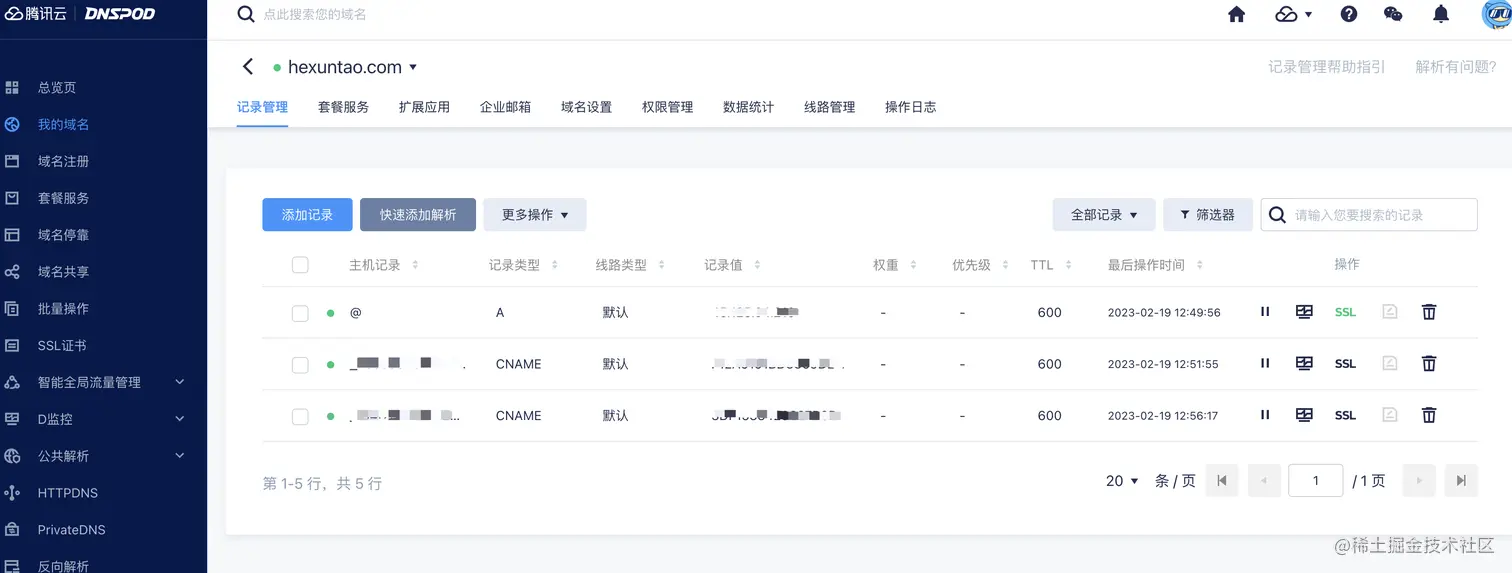Open 更多操作 dropdown

(535, 214)
